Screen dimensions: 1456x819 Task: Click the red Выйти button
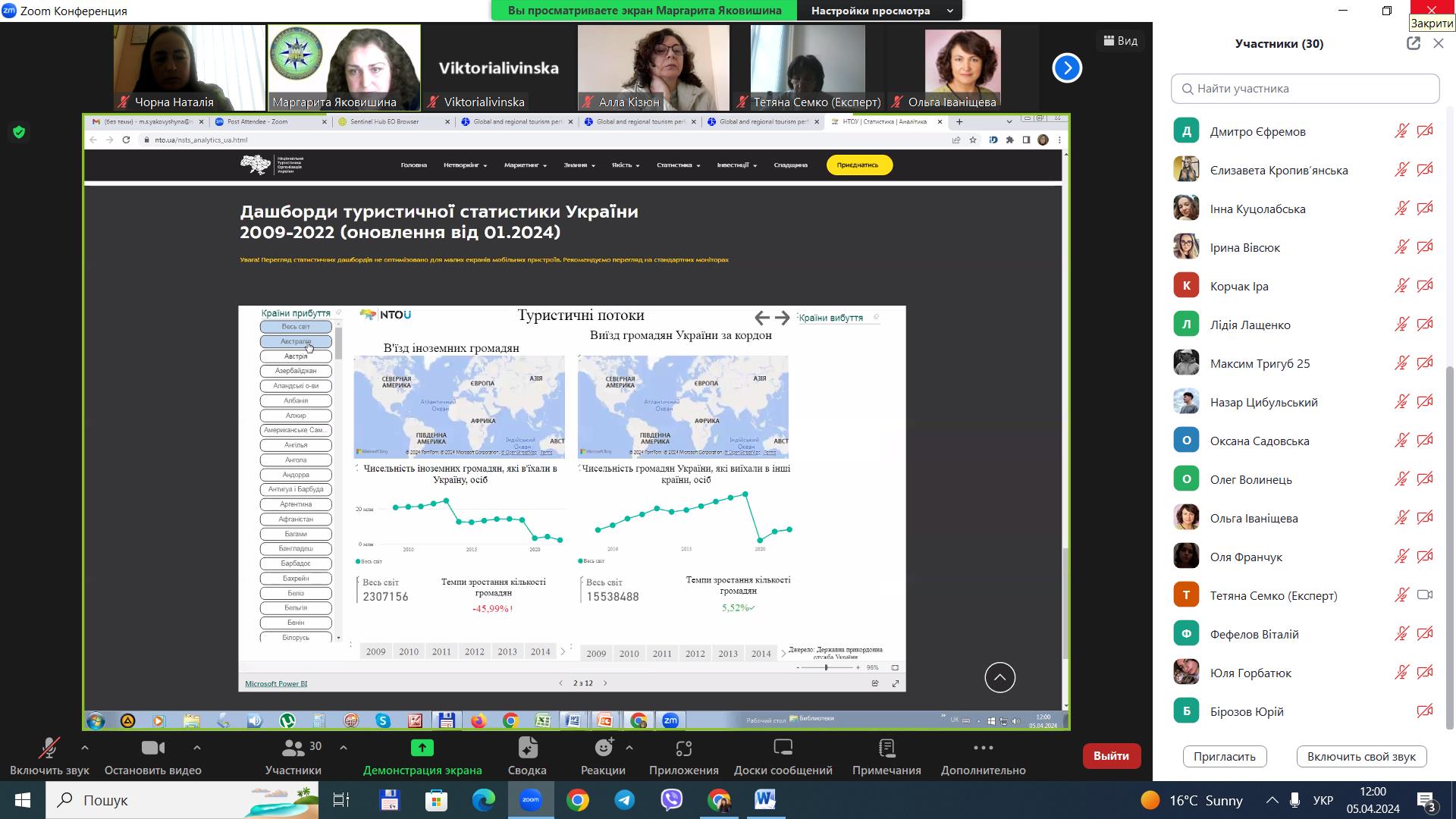tap(1111, 756)
